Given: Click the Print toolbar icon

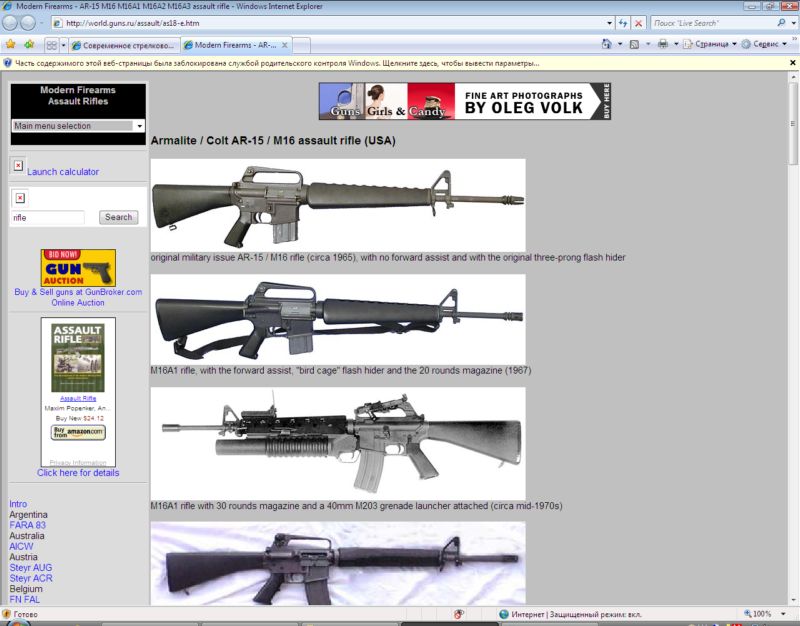Looking at the screenshot, I should tap(662, 45).
